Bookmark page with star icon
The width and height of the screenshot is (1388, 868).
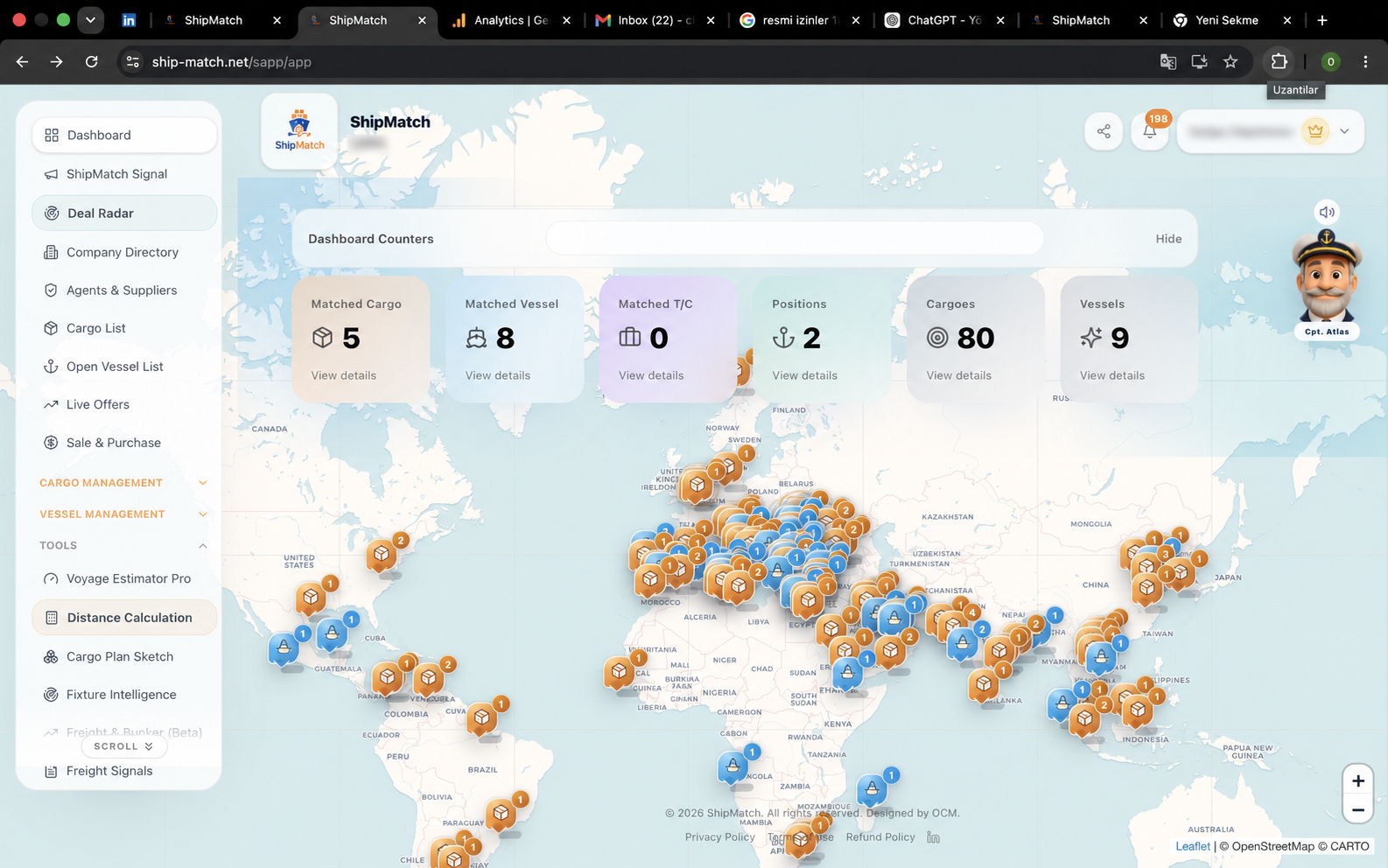[x=1230, y=61]
